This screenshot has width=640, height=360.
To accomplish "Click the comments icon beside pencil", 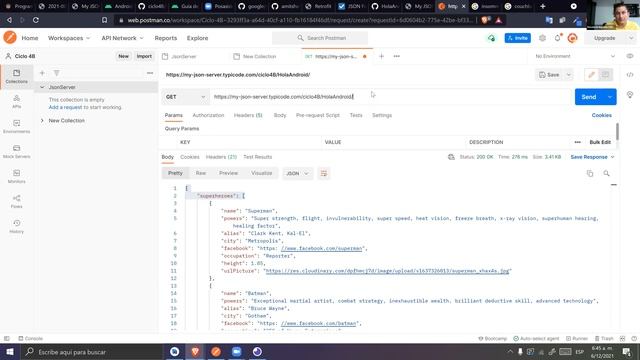I will click(x=605, y=75).
